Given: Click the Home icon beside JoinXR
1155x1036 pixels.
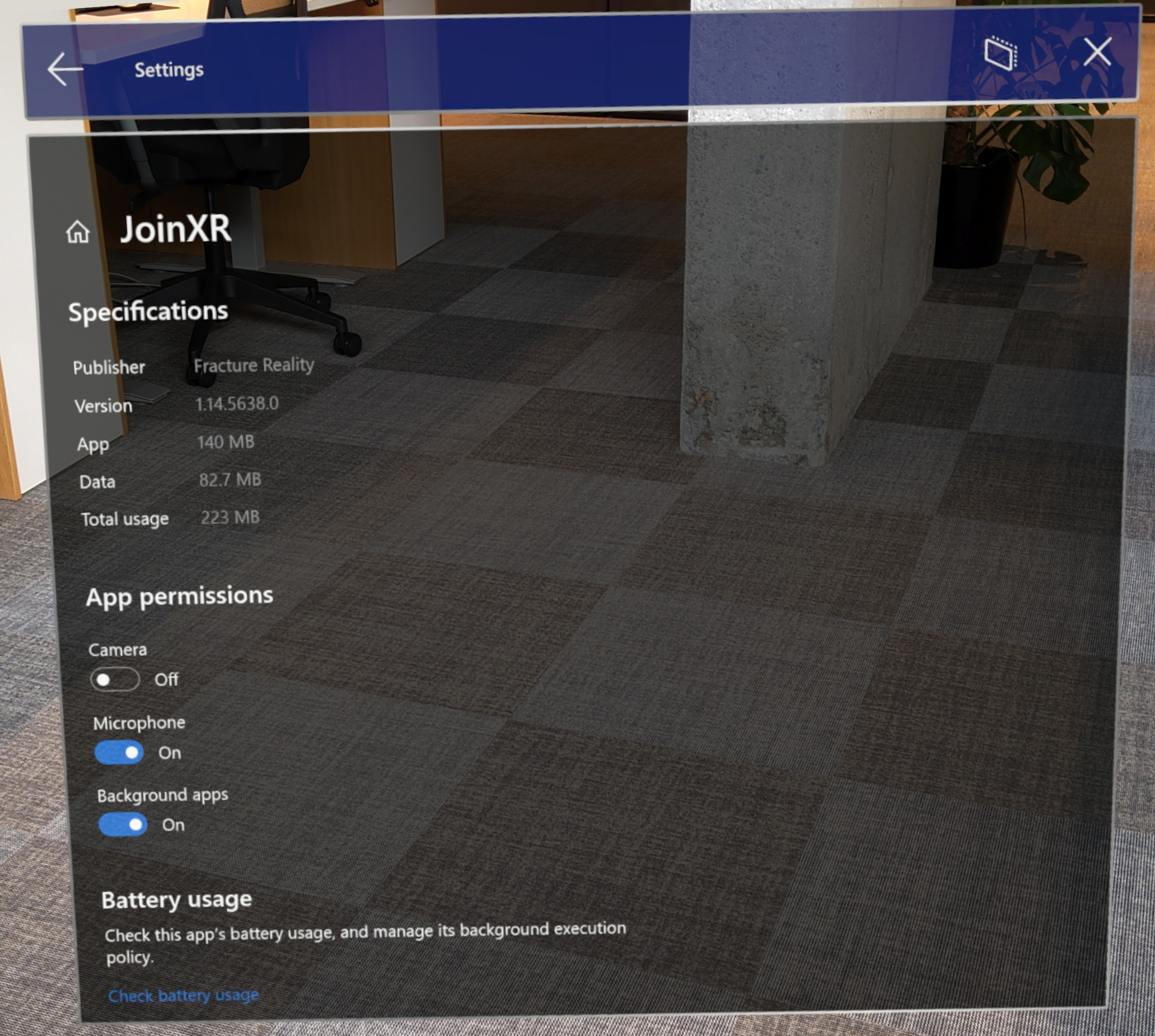Looking at the screenshot, I should pyautogui.click(x=78, y=232).
